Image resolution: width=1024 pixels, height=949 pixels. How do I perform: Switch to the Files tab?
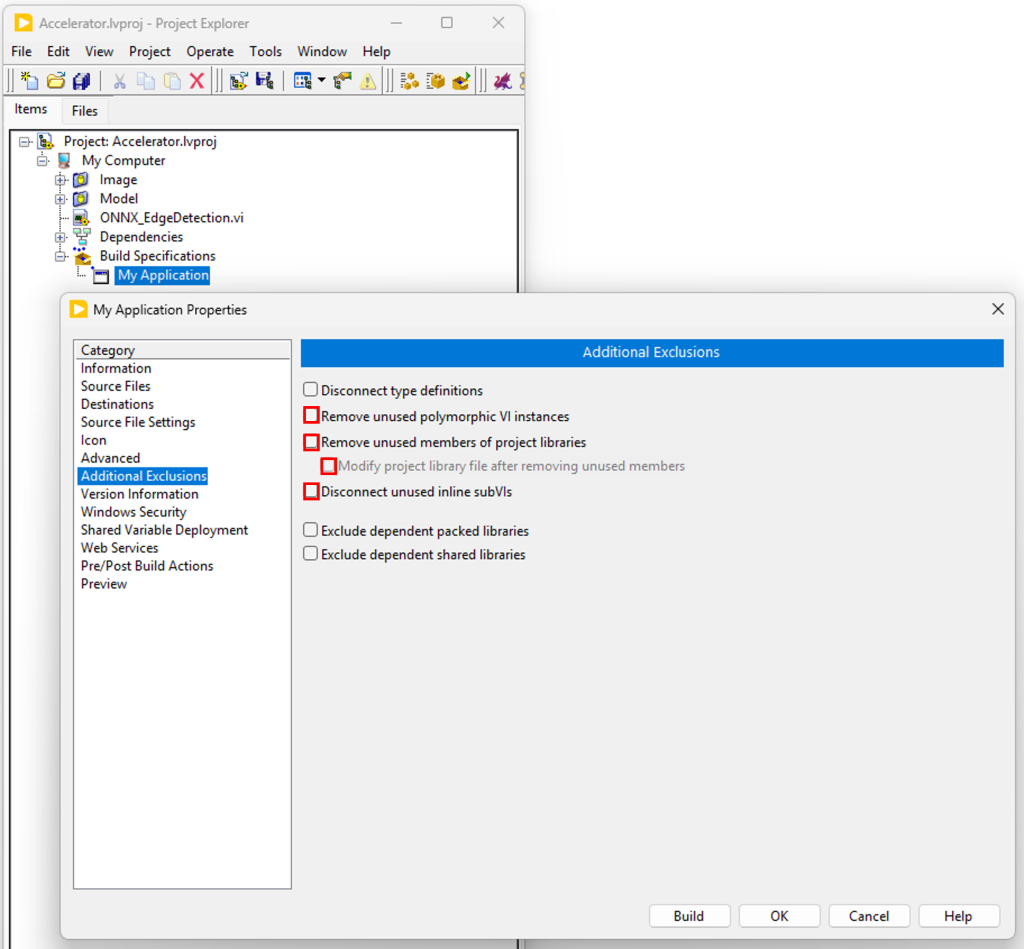85,111
